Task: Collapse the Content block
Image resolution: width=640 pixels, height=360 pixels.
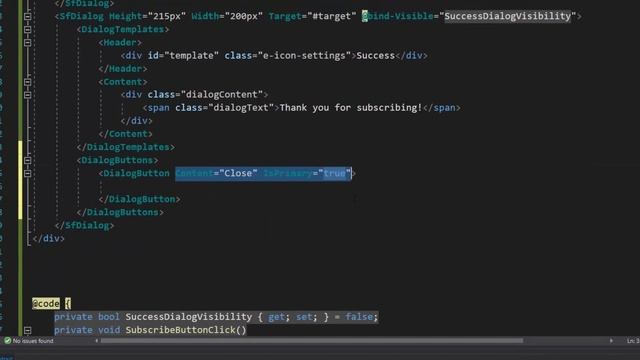Action: click(x=27, y=82)
